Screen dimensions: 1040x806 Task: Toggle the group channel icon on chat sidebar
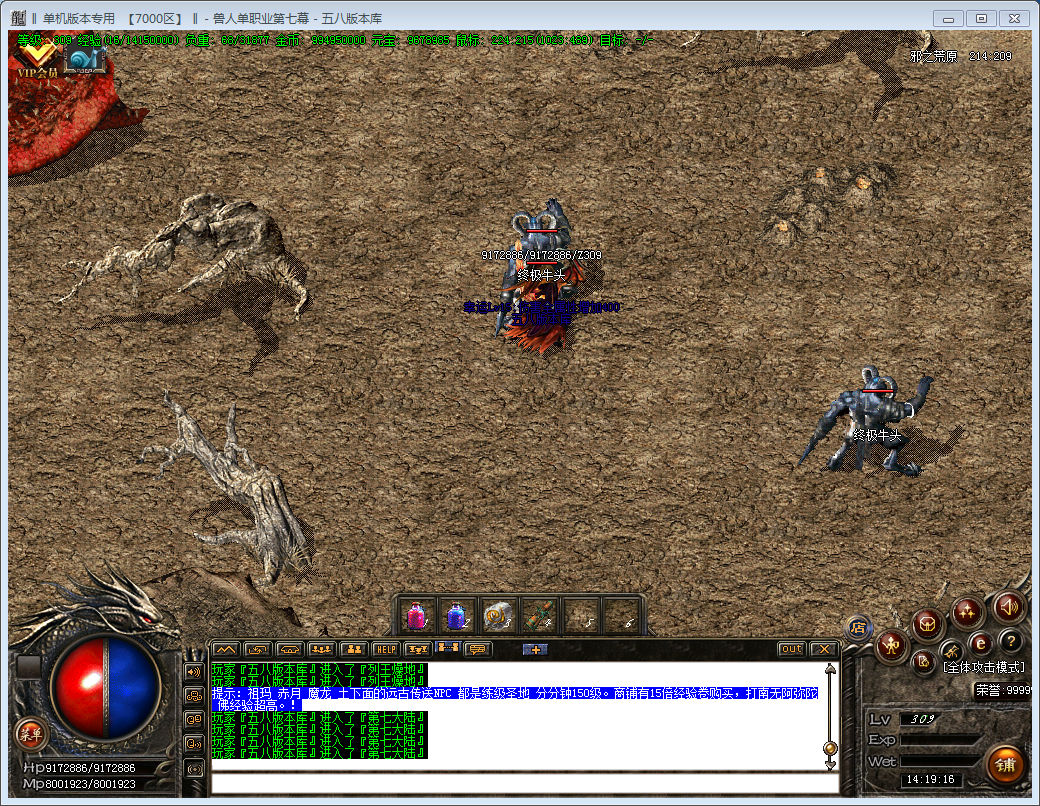tap(194, 696)
